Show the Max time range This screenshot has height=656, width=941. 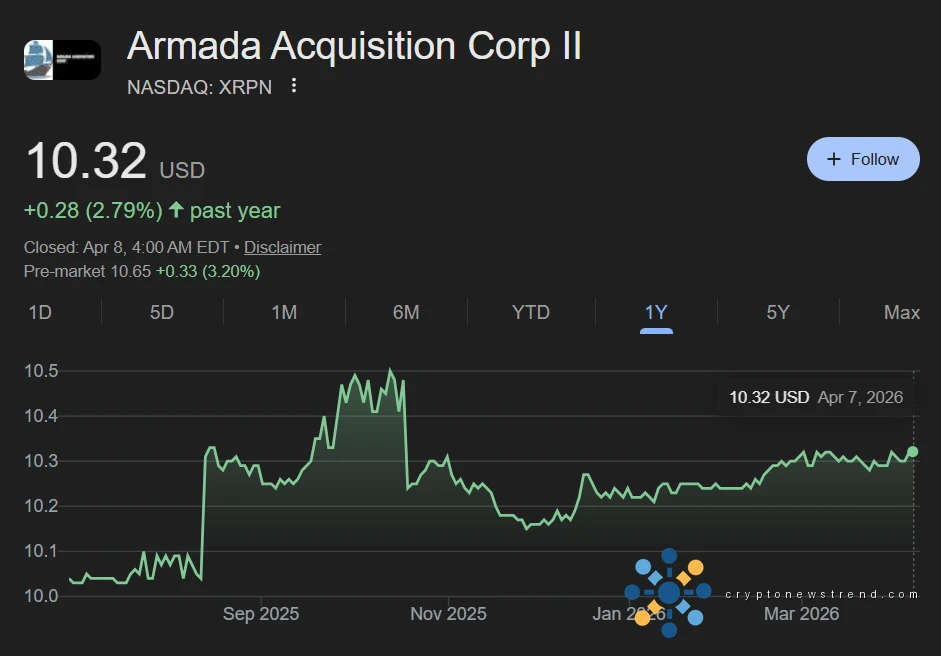[x=902, y=312]
